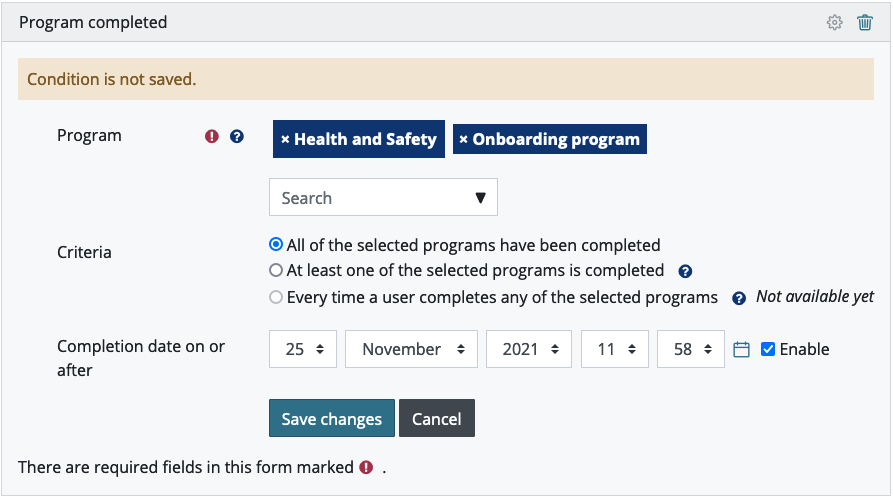Open the completion day dropdown showing 25
893x498 pixels.
point(303,349)
